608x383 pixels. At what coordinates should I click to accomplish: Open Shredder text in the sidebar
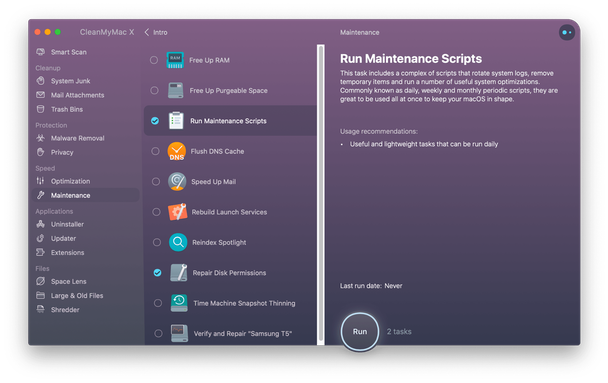tap(65, 310)
